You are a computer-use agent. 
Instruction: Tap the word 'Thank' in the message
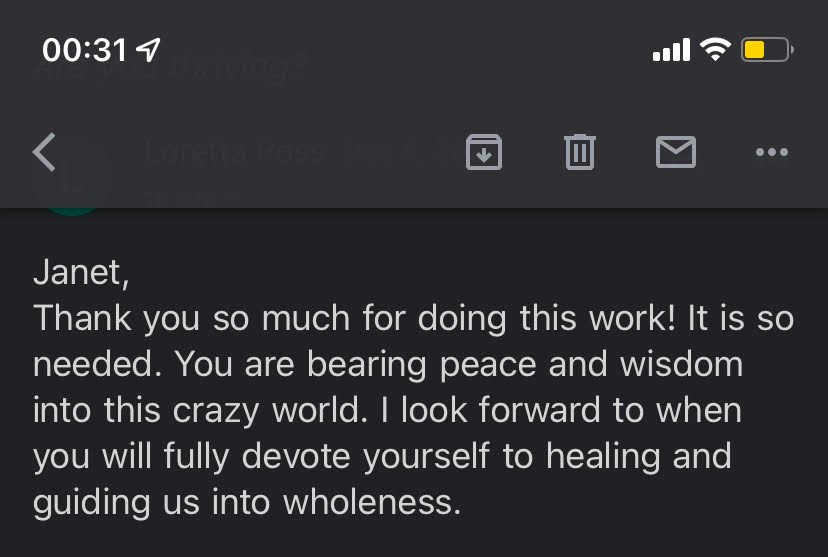[x=82, y=318]
